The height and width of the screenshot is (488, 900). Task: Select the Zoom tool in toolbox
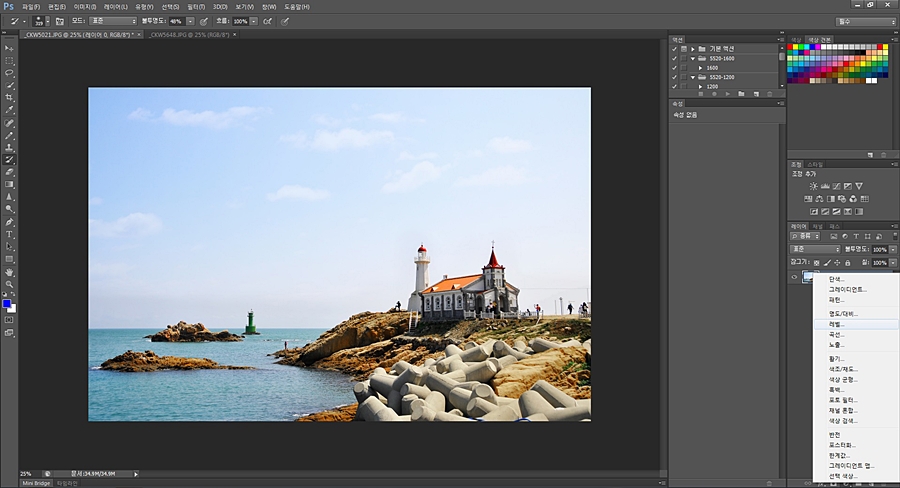click(9, 284)
